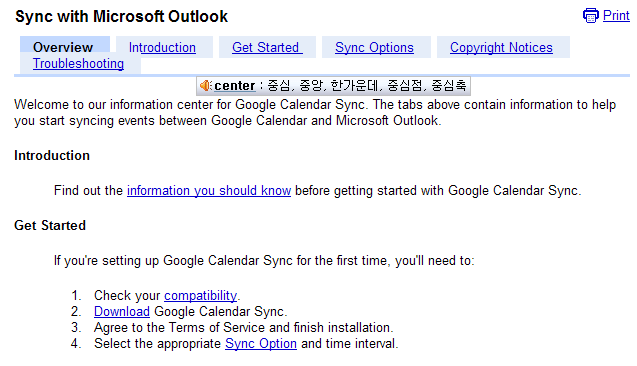This screenshot has width=637, height=366.
Task: Follow the information you should know link
Action: coord(209,191)
